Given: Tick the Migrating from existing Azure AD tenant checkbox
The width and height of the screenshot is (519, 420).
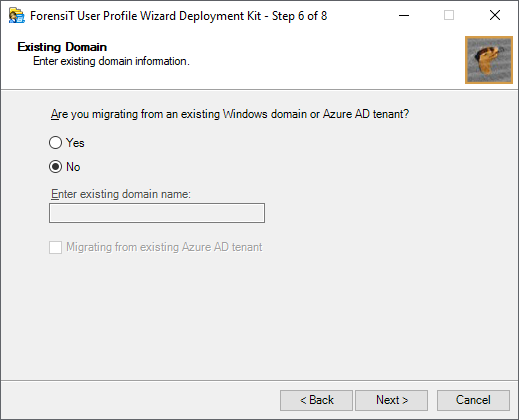Looking at the screenshot, I should (x=55, y=247).
